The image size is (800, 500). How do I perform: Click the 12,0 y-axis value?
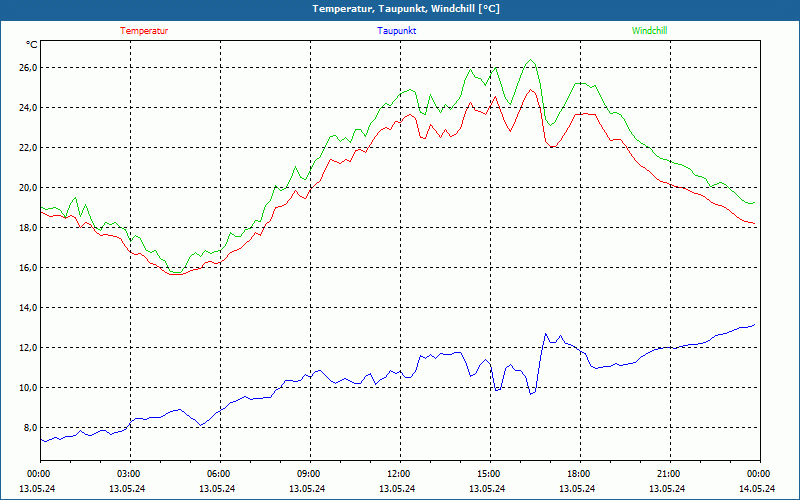click(x=28, y=347)
